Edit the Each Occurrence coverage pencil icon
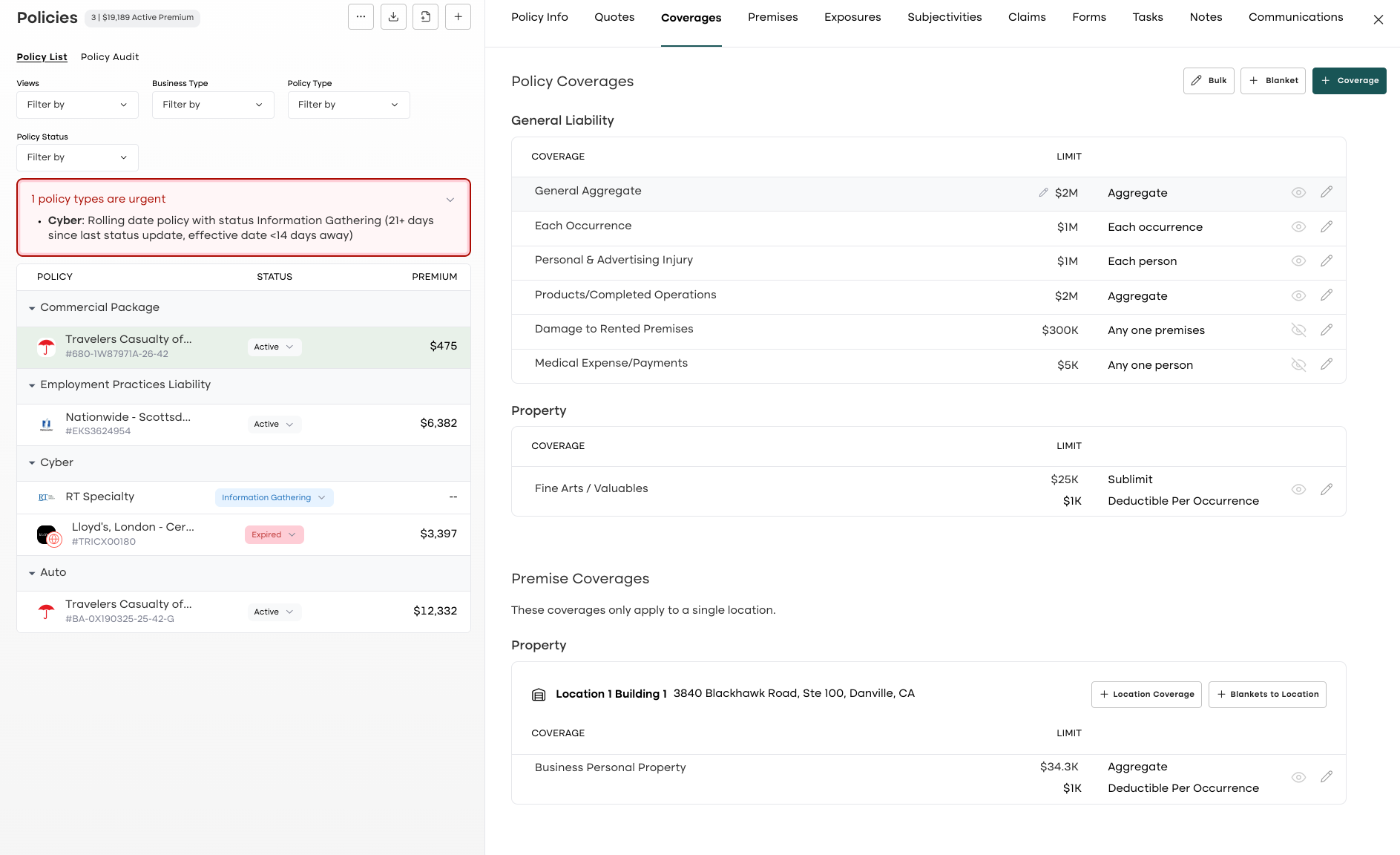The width and height of the screenshot is (1400, 855). [x=1327, y=226]
